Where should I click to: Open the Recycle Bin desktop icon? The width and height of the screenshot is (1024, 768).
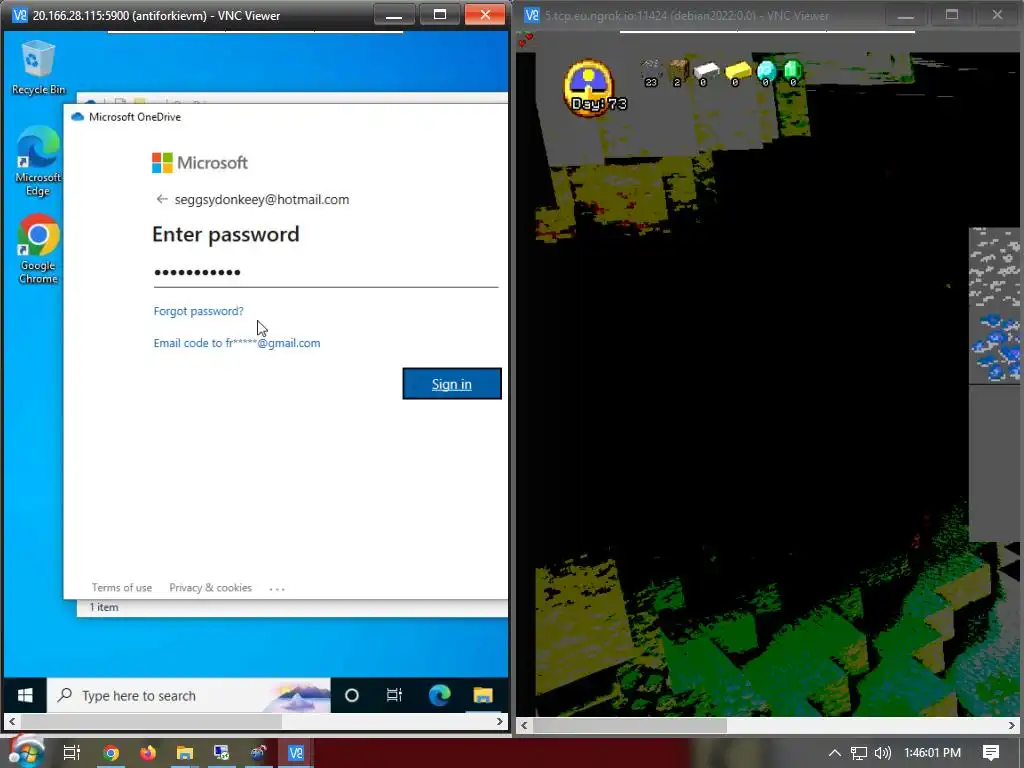38,68
